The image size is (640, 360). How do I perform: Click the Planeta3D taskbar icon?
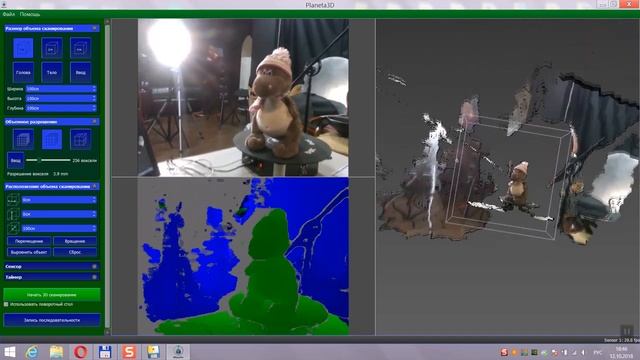click(178, 352)
